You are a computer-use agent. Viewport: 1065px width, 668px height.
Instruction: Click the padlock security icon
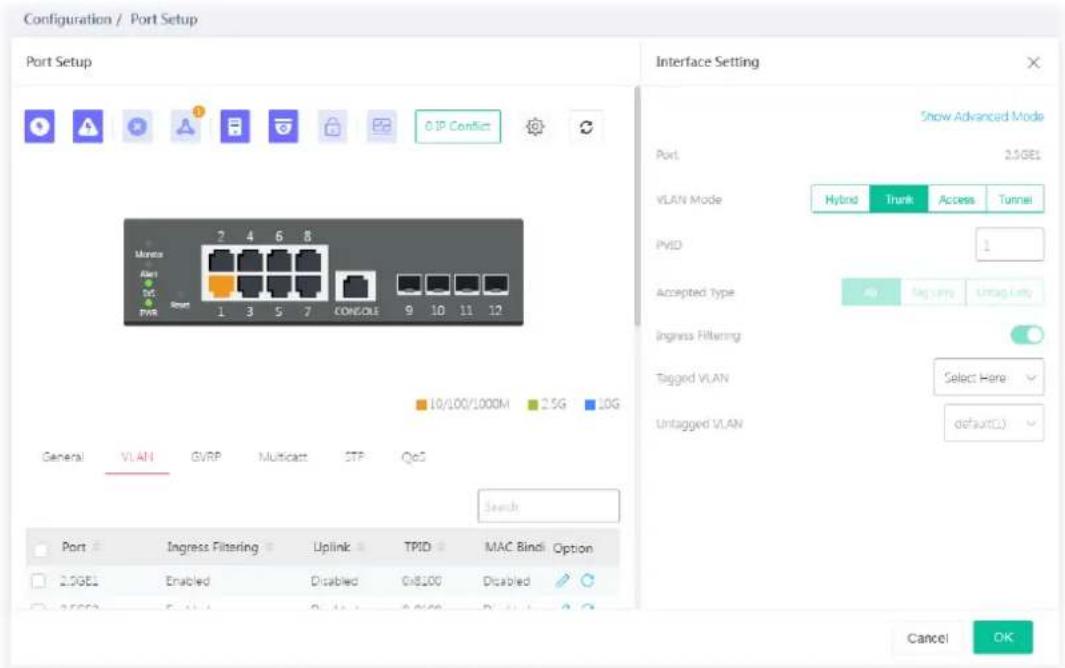(x=332, y=126)
